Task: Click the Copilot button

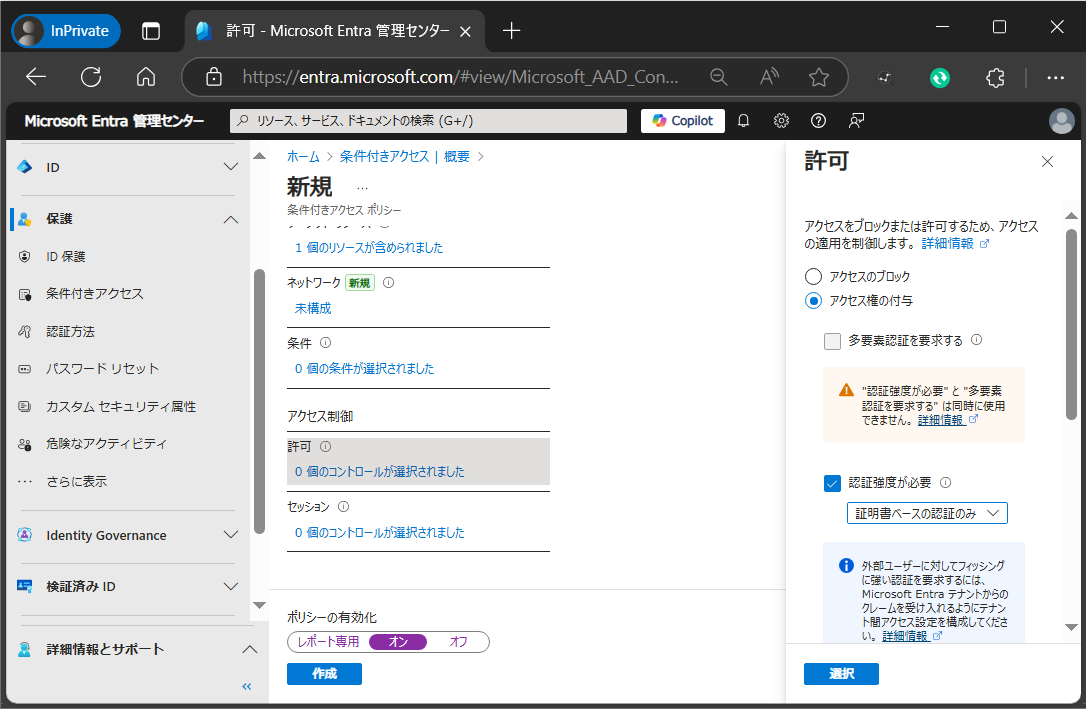Action: tap(683, 121)
